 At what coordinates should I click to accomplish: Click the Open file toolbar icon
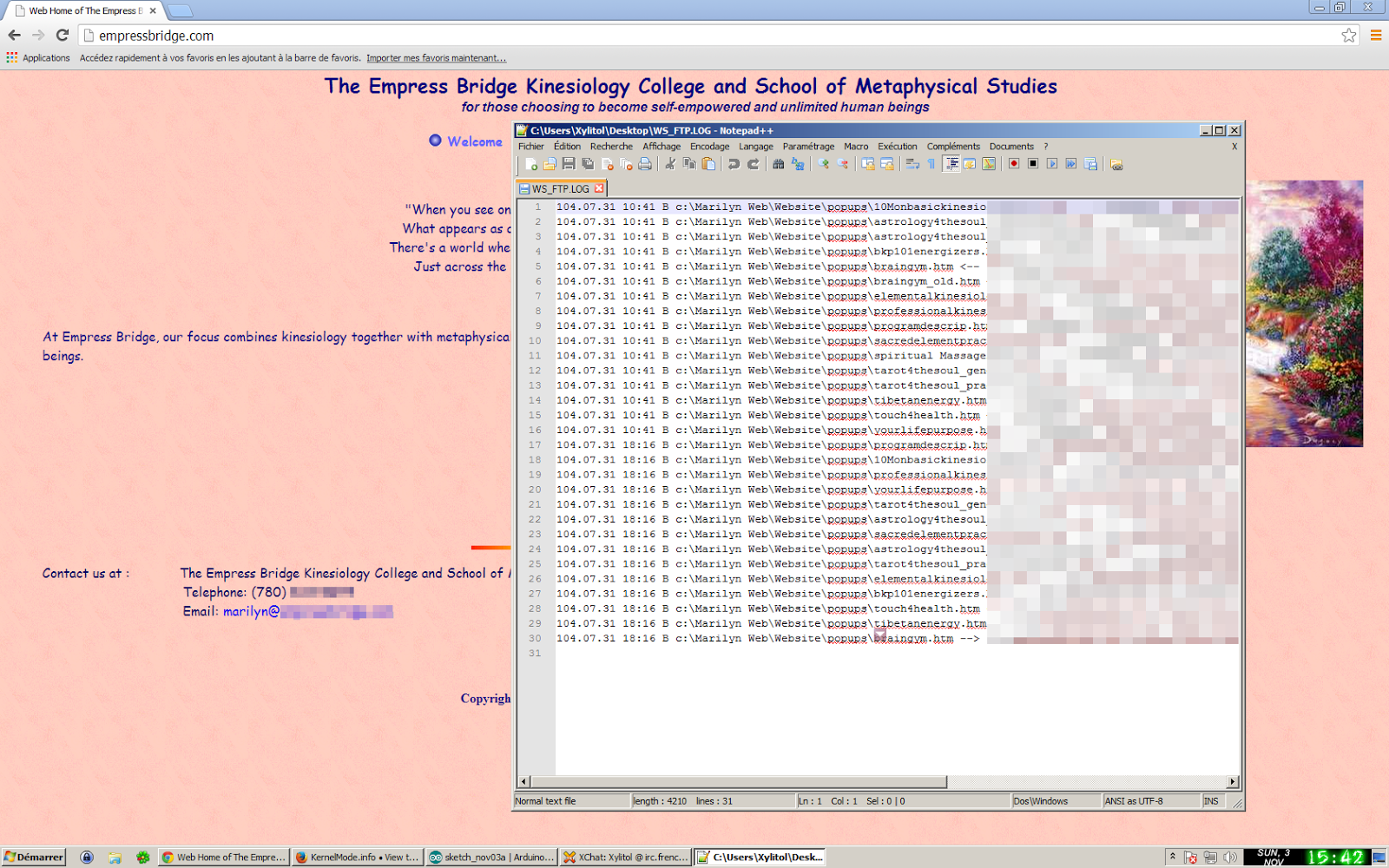point(550,164)
